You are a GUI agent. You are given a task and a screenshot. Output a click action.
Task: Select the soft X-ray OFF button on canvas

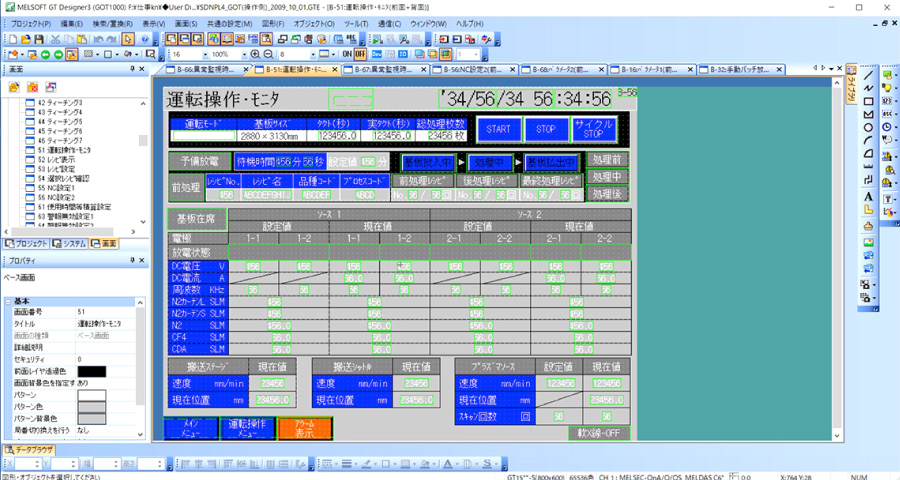tap(599, 433)
